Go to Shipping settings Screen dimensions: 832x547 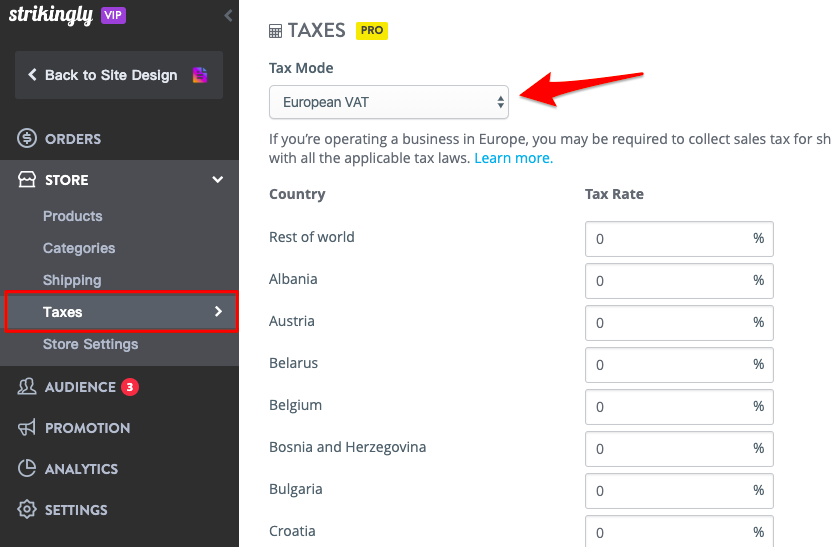[x=72, y=280]
